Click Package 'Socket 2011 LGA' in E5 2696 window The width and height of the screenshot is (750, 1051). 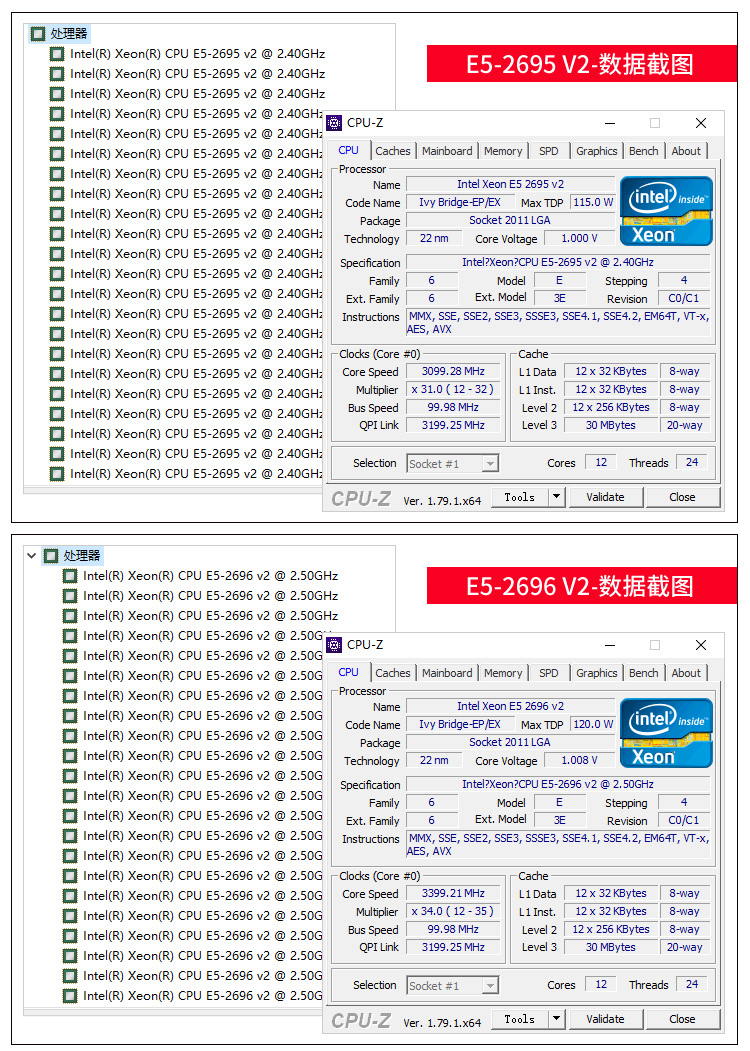pos(511,743)
